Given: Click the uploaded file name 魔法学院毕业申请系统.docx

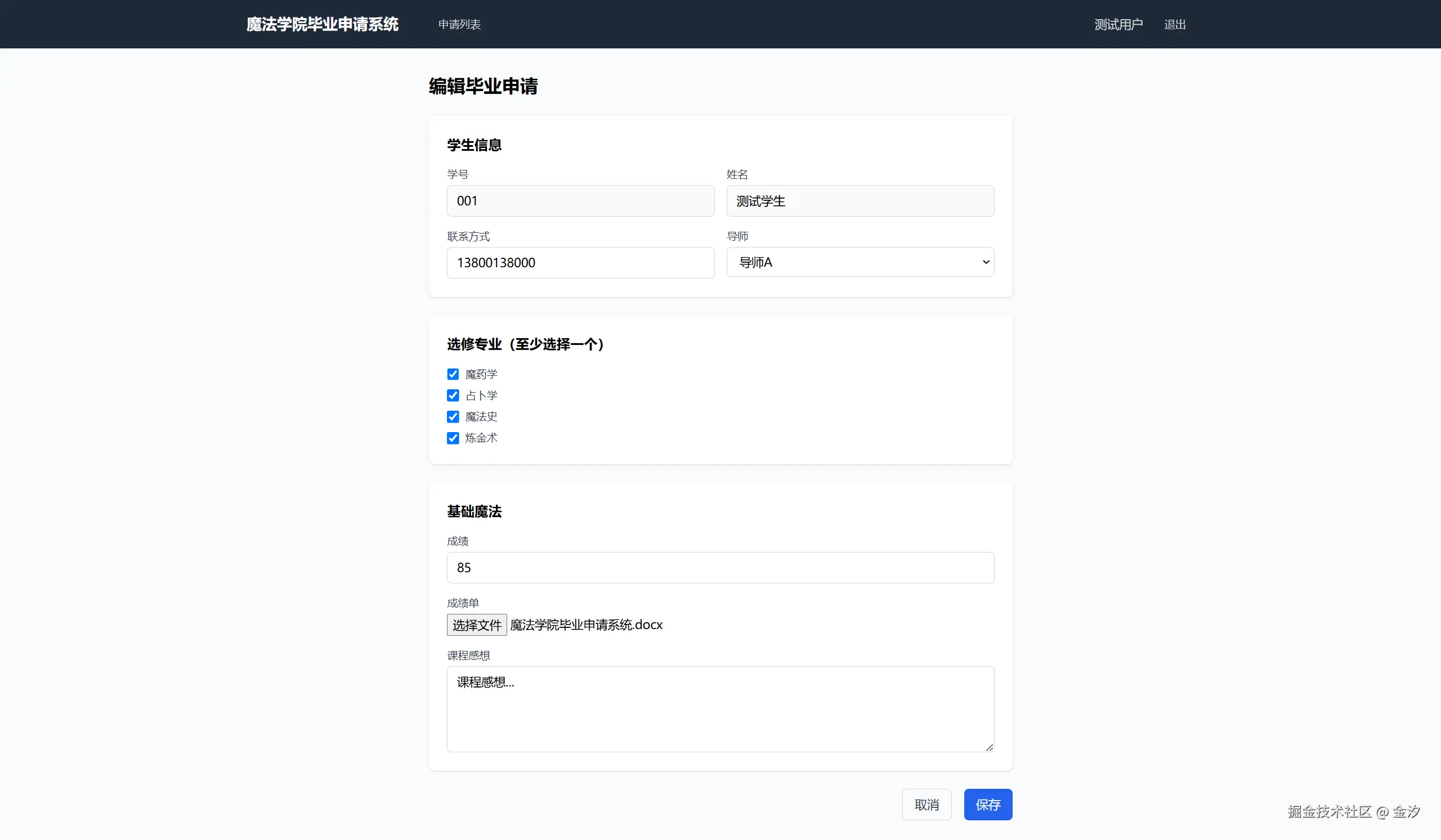Looking at the screenshot, I should pos(585,625).
